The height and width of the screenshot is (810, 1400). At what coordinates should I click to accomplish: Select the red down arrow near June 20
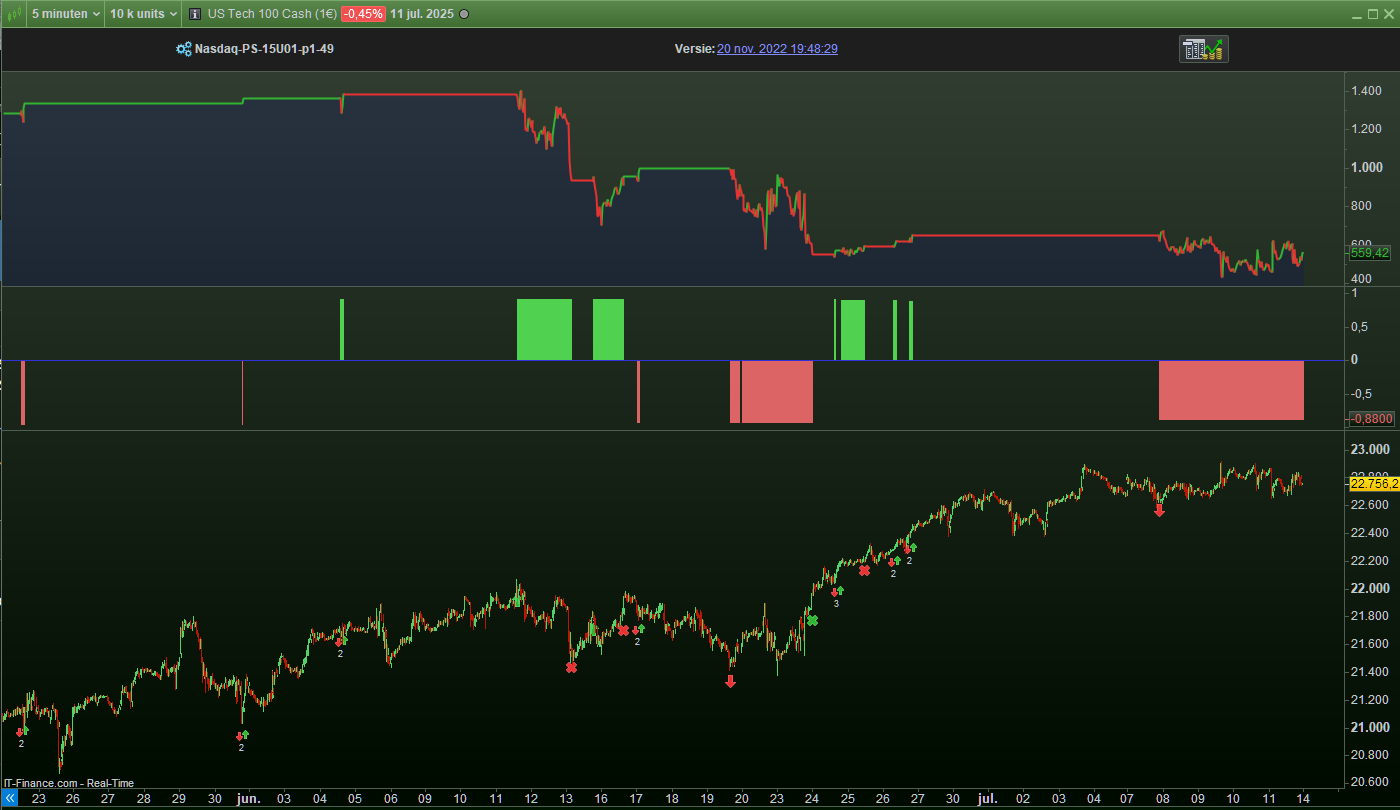tap(730, 682)
